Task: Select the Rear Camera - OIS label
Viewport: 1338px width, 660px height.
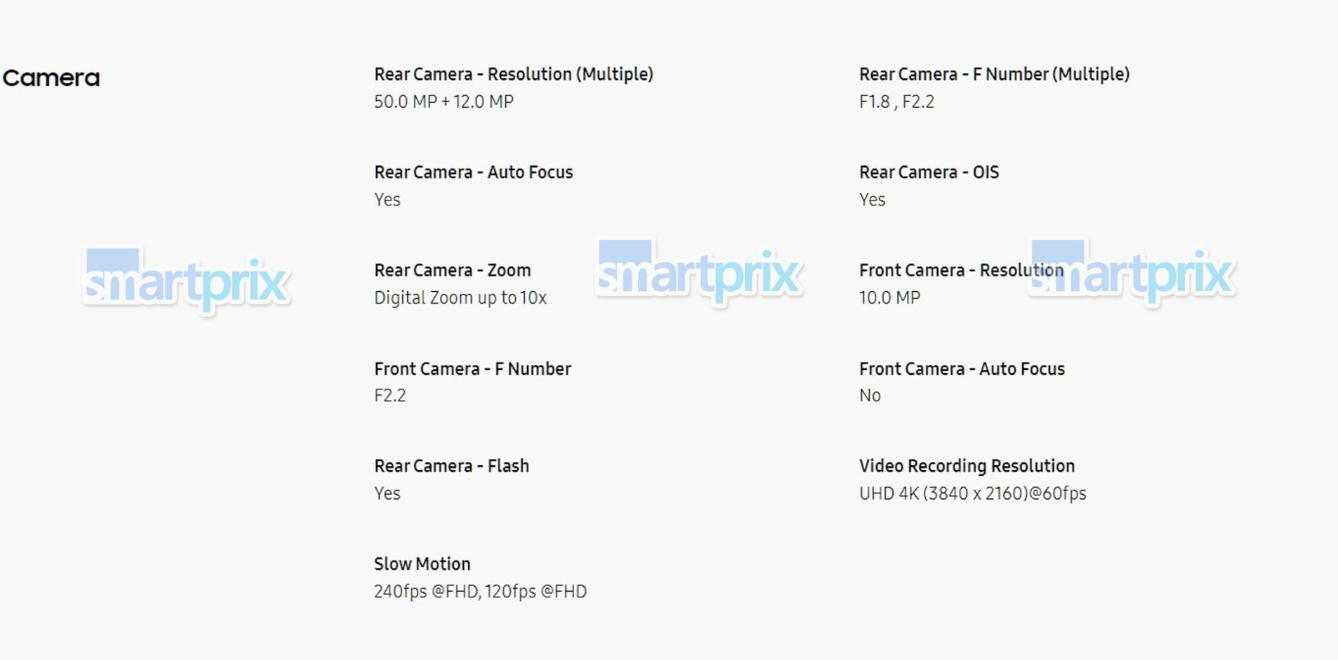Action: point(929,172)
